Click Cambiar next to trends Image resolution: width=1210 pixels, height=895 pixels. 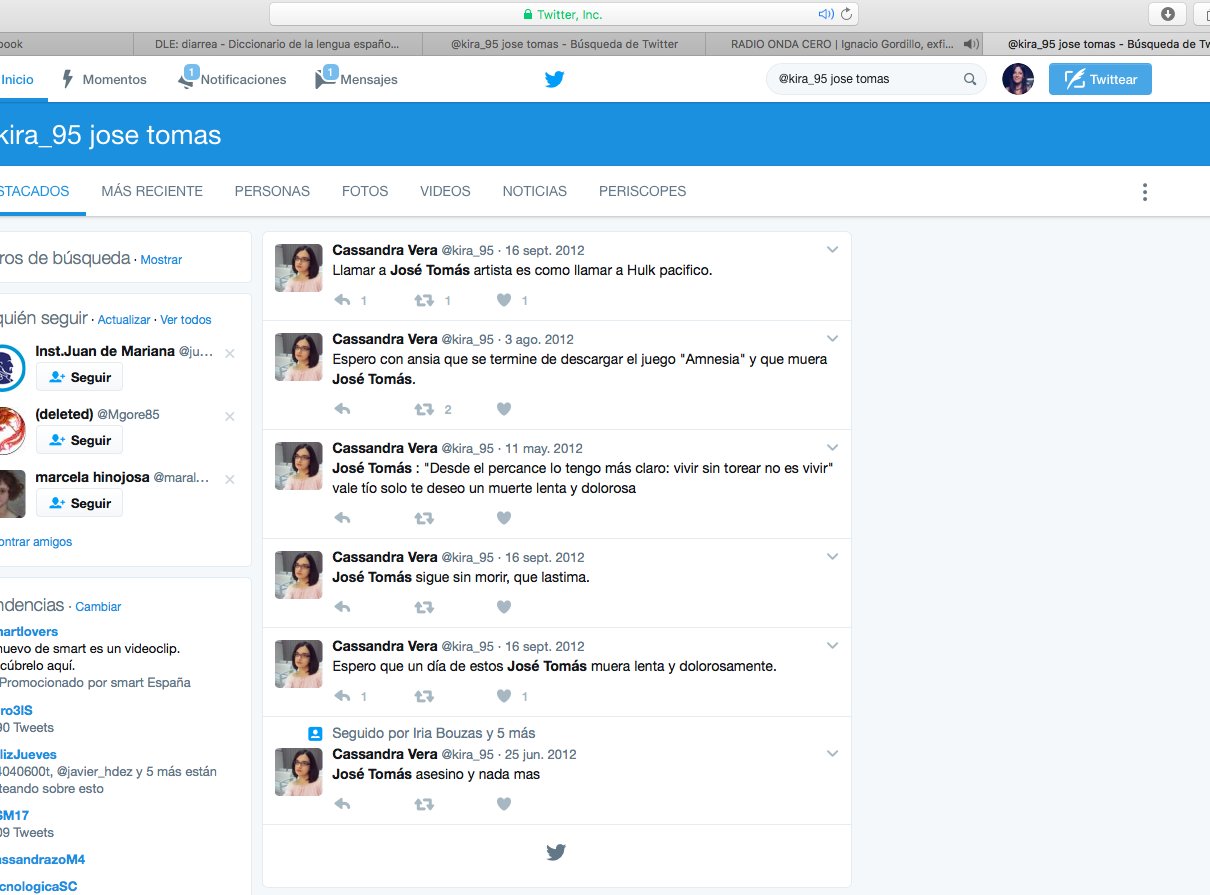click(98, 607)
